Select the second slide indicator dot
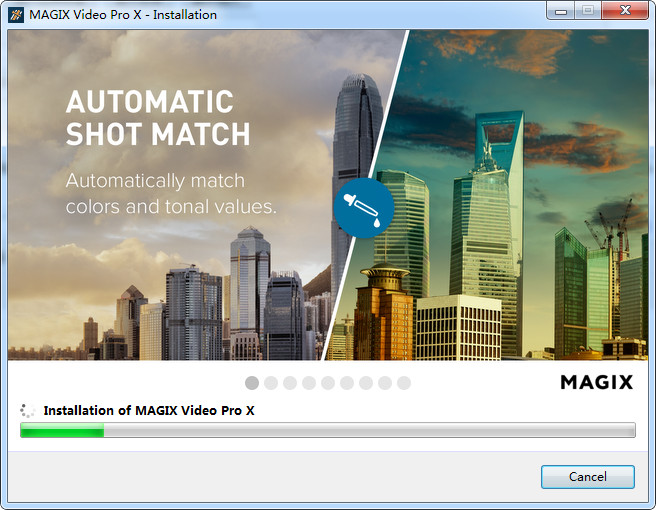Image resolution: width=656 pixels, height=510 pixels. (x=271, y=382)
